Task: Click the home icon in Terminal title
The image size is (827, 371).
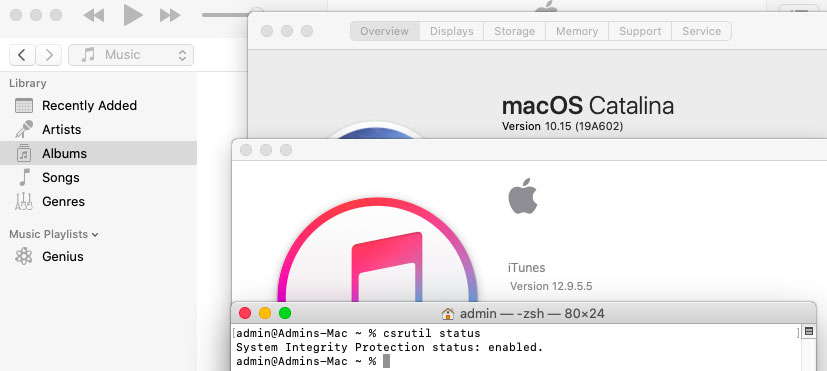Action: tap(448, 314)
